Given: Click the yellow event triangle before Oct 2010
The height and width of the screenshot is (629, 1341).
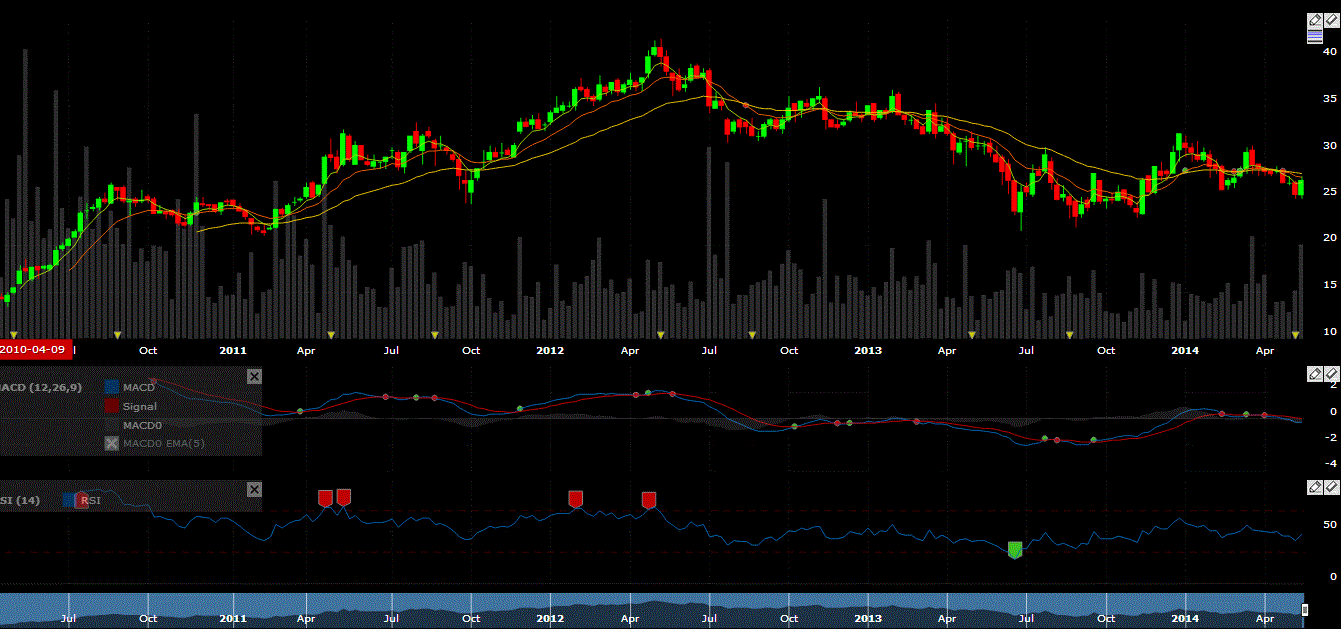Looking at the screenshot, I should tap(117, 334).
